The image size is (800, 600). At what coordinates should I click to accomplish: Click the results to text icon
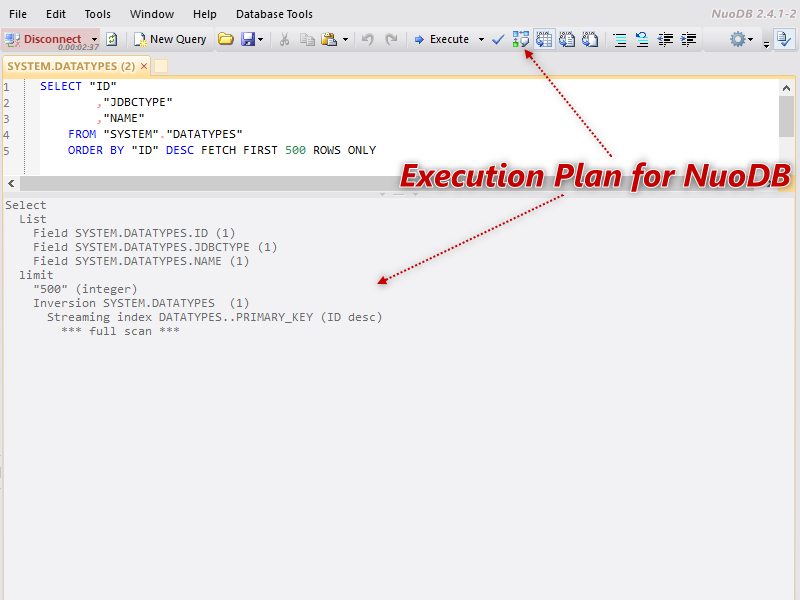click(x=567, y=39)
